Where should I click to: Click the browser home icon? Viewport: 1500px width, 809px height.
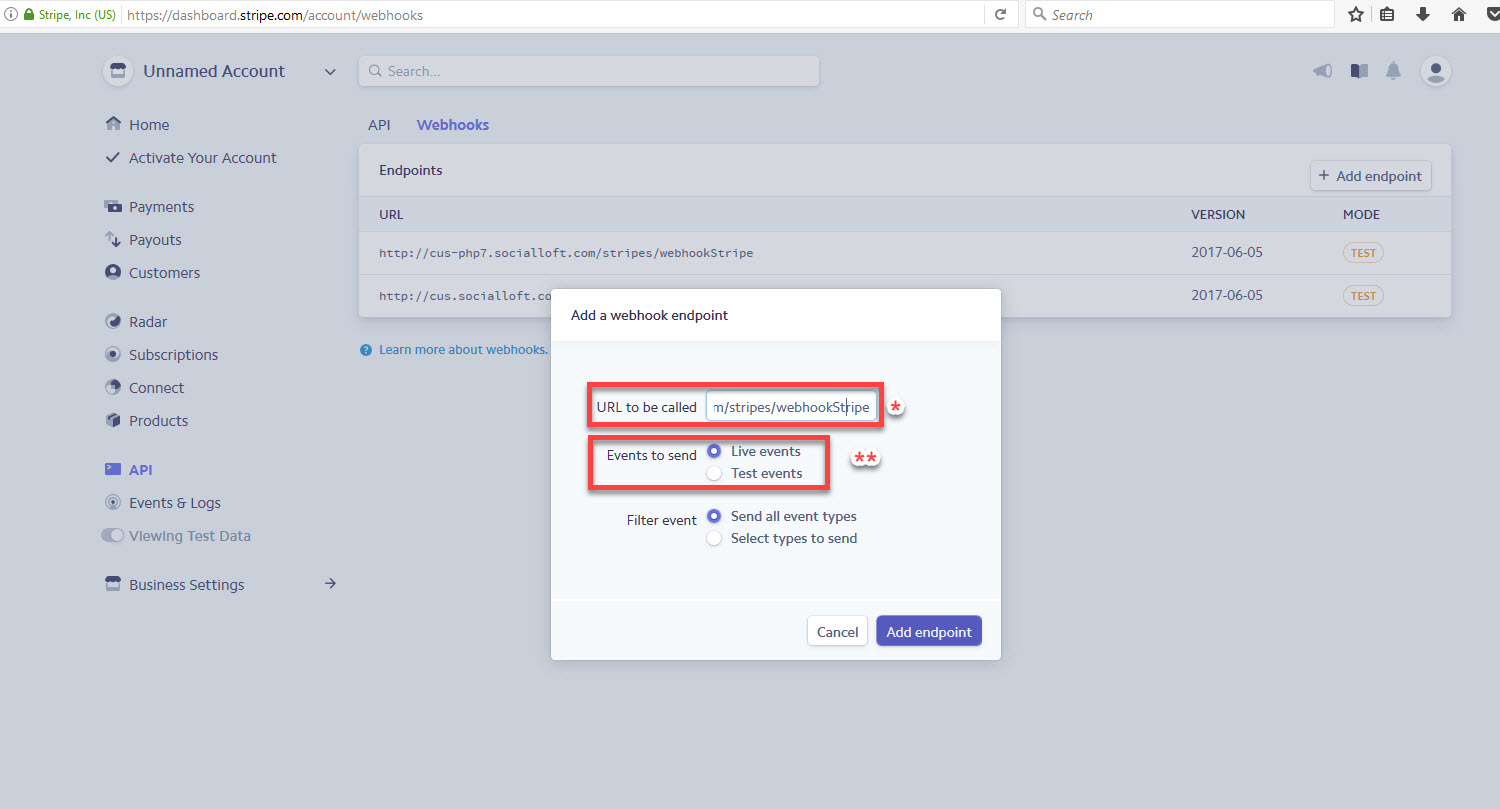pyautogui.click(x=1459, y=14)
